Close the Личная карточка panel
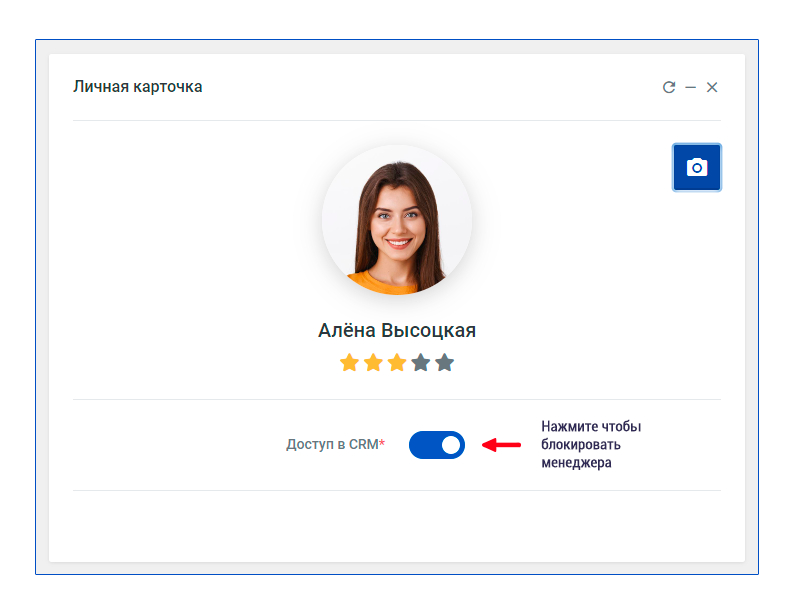 [712, 87]
